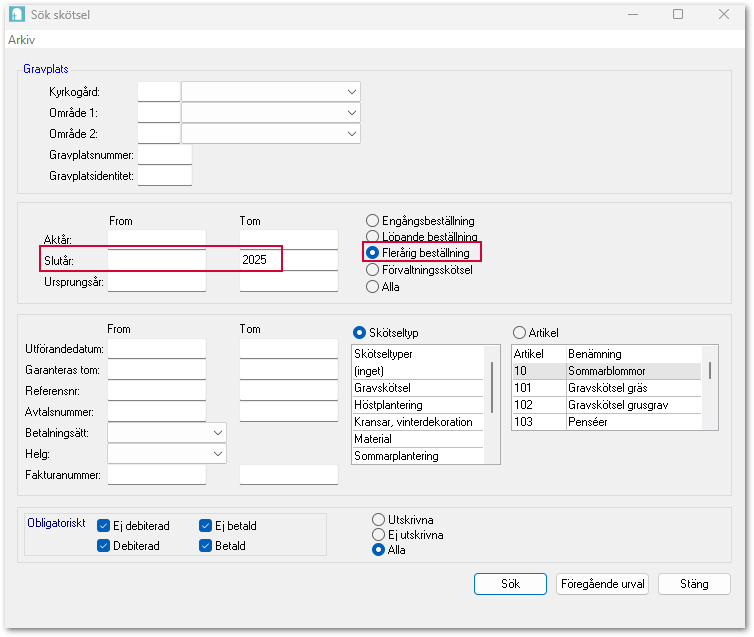Click the Stäng button
This screenshot has width=754, height=637.
click(x=693, y=584)
